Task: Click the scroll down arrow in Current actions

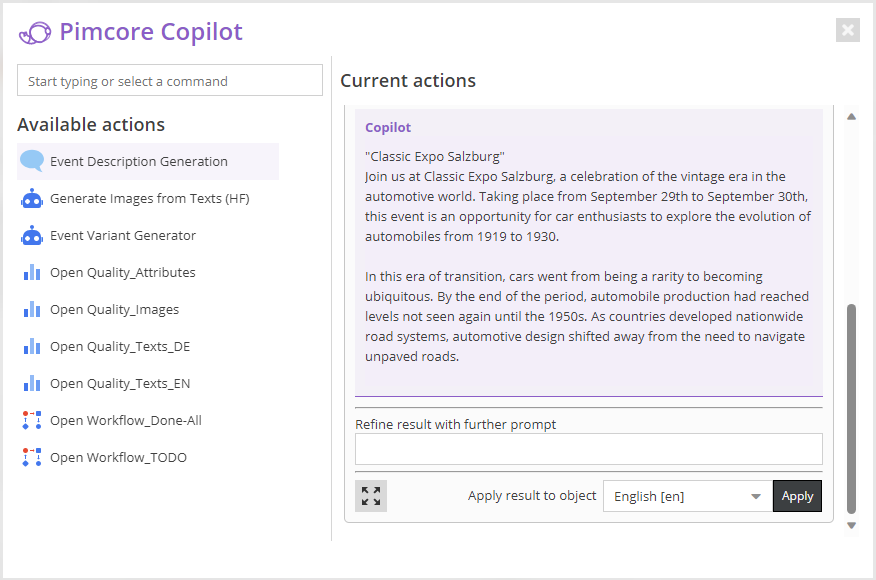Action: 851,525
